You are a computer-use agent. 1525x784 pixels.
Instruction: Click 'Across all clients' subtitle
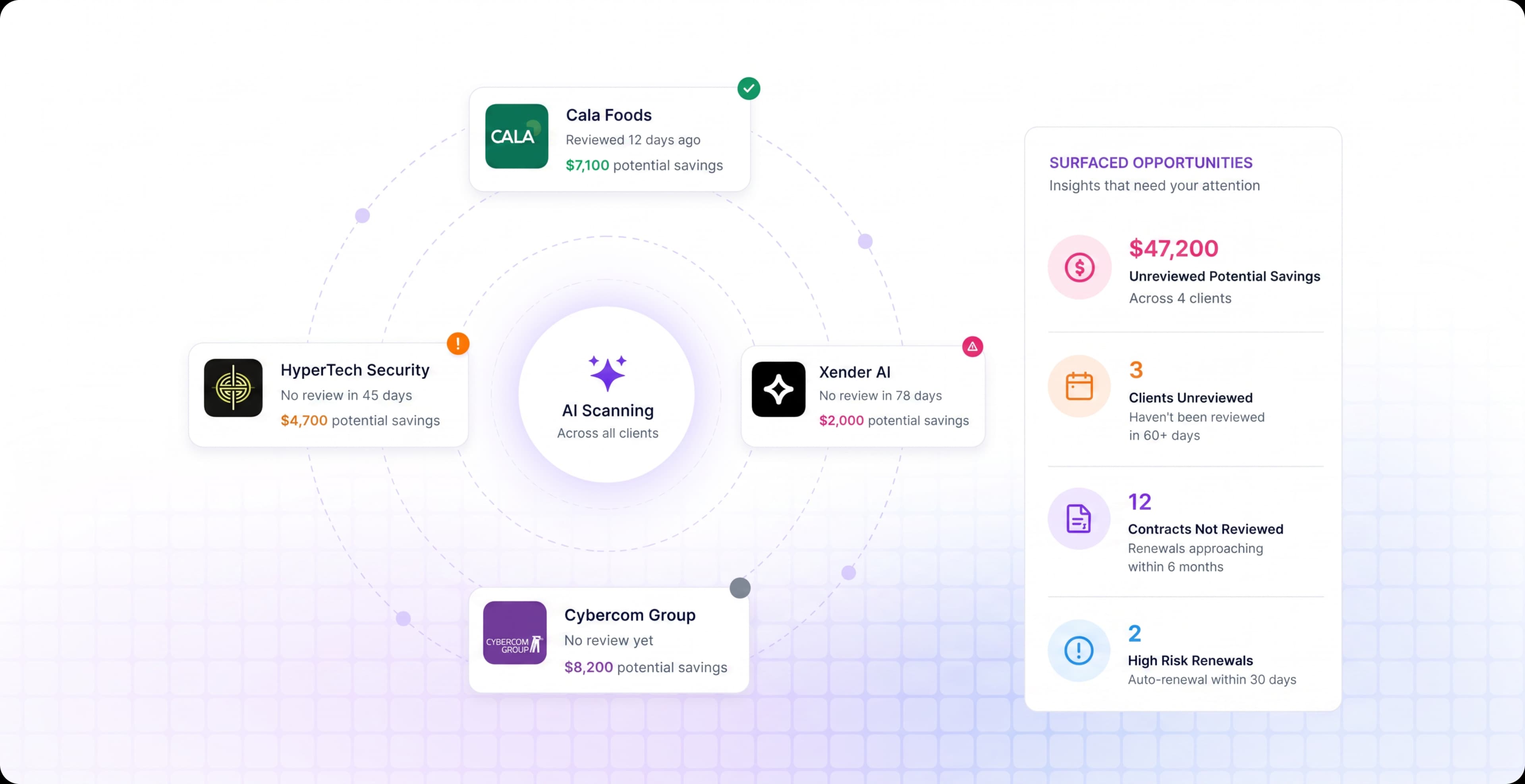coord(607,433)
